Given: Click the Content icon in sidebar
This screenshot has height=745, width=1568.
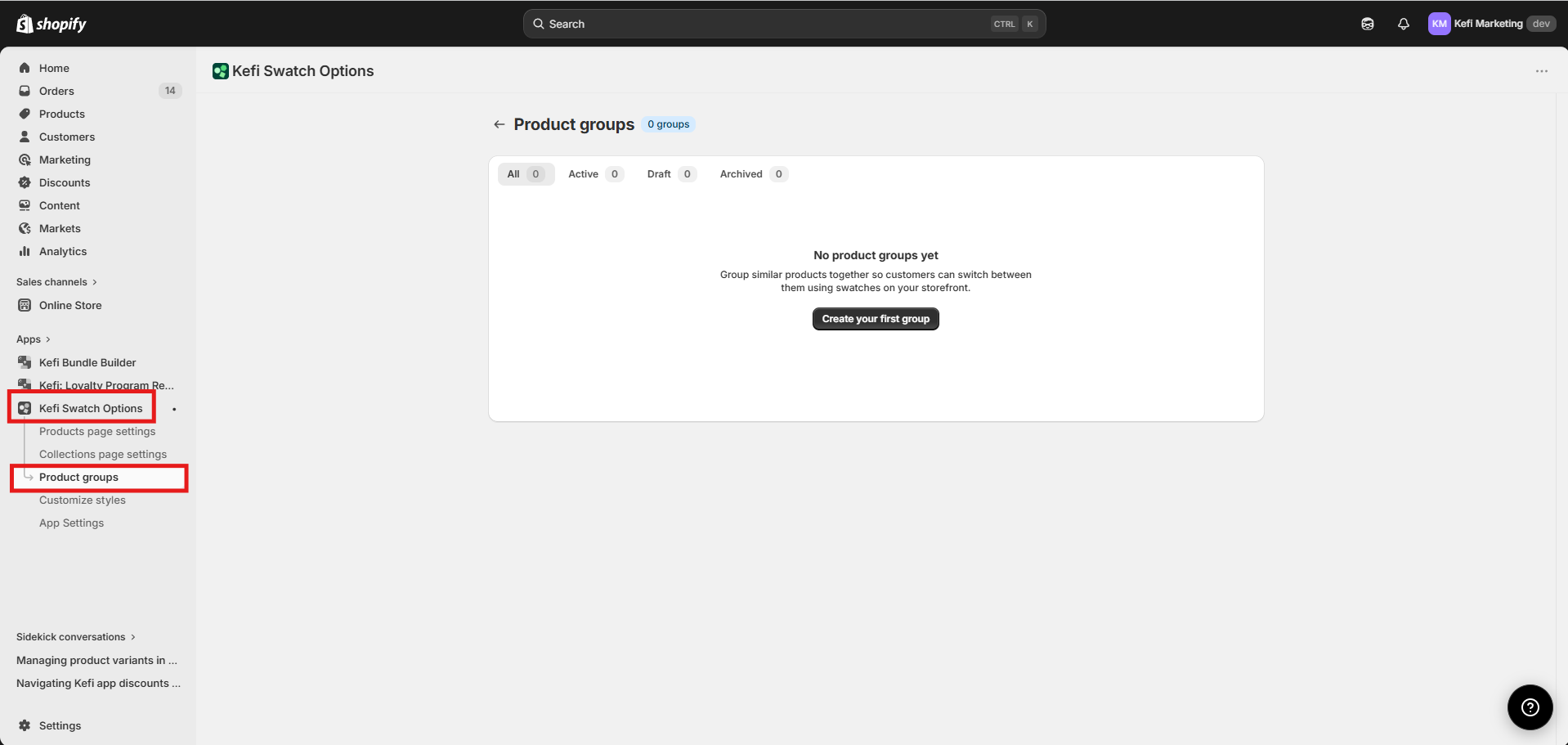Looking at the screenshot, I should click(25, 205).
